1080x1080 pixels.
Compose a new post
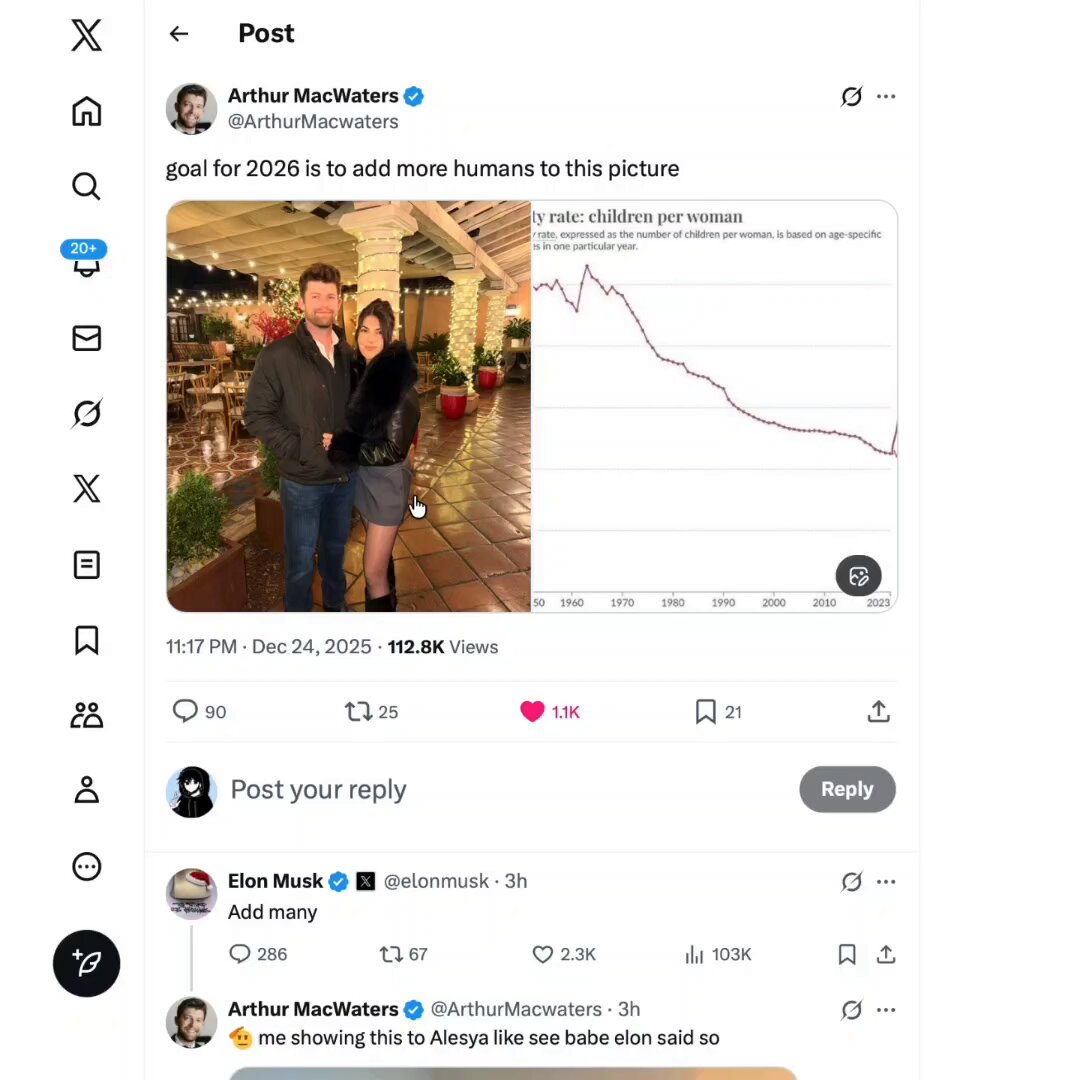87,963
